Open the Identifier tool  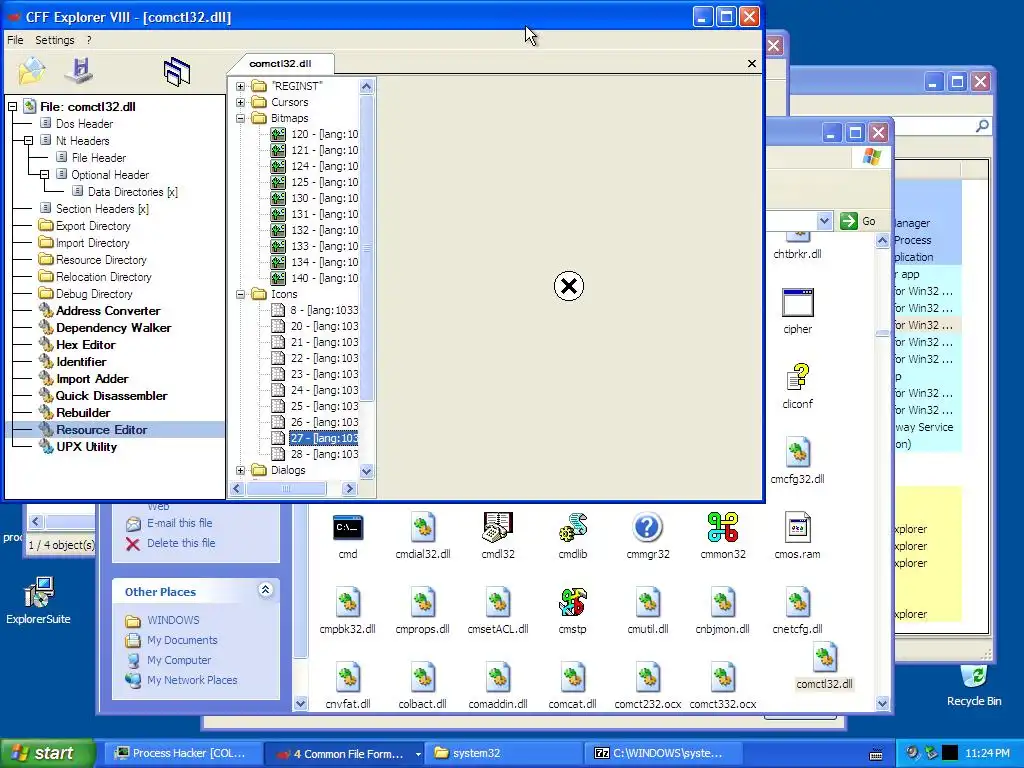tap(81, 361)
